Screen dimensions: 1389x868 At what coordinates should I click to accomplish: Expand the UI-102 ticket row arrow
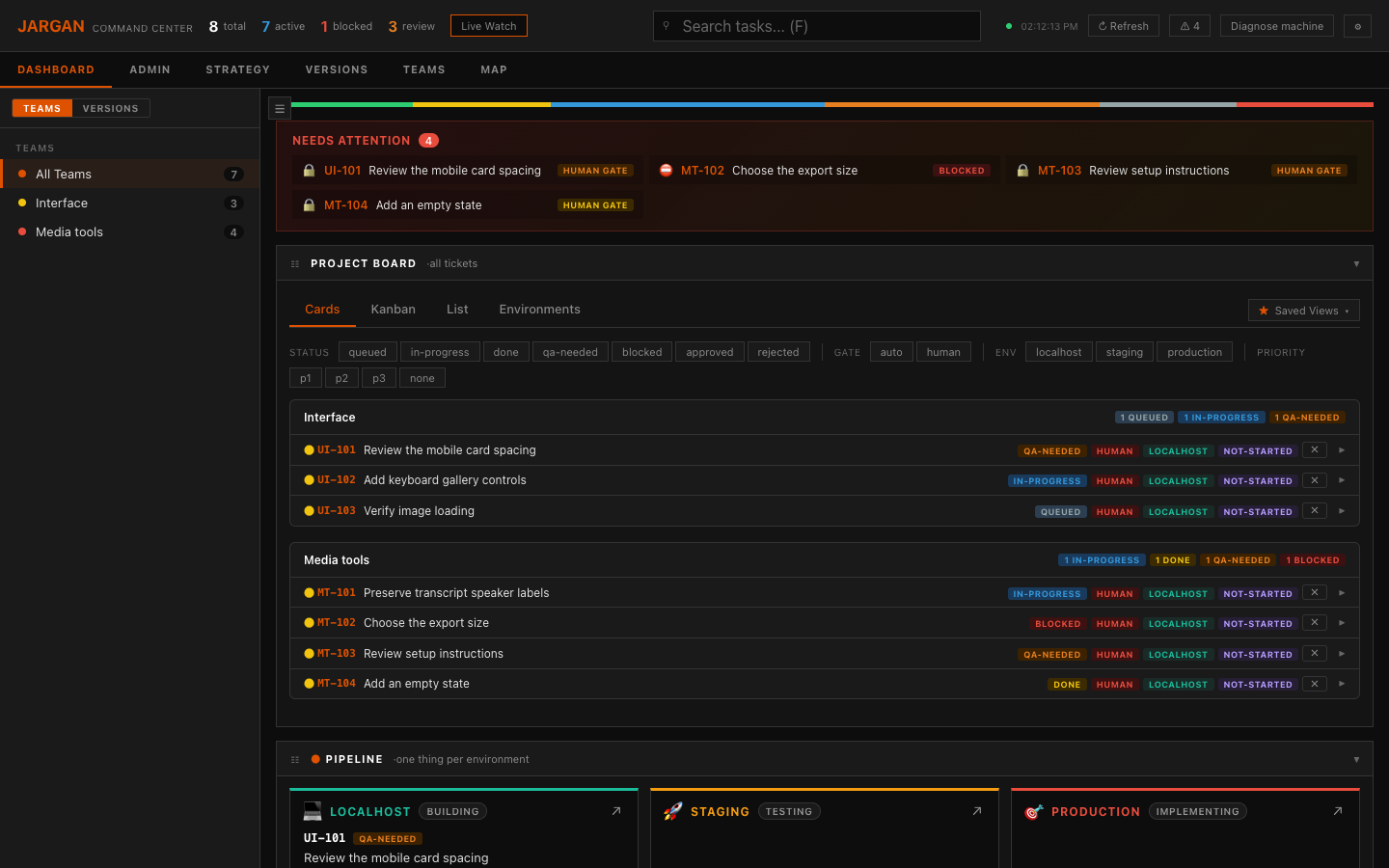(x=1342, y=480)
